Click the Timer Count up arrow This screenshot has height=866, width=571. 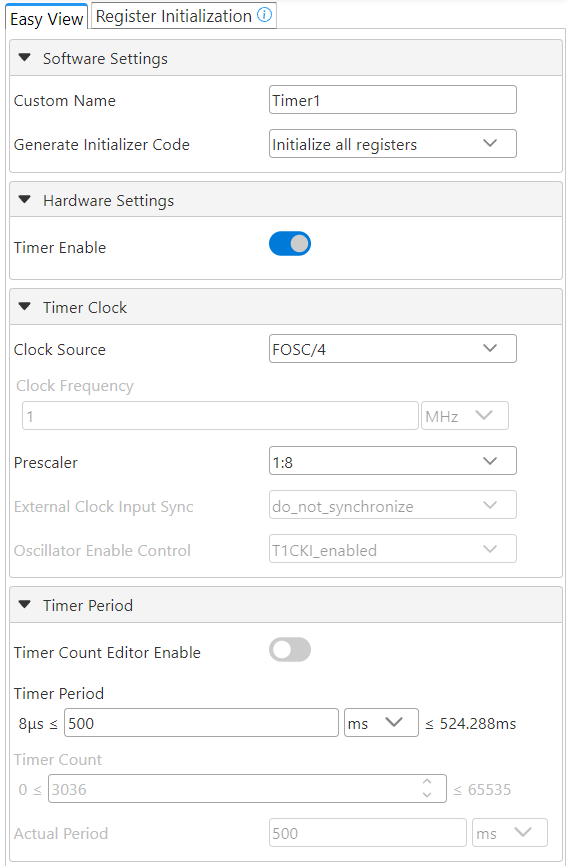pyautogui.click(x=427, y=782)
